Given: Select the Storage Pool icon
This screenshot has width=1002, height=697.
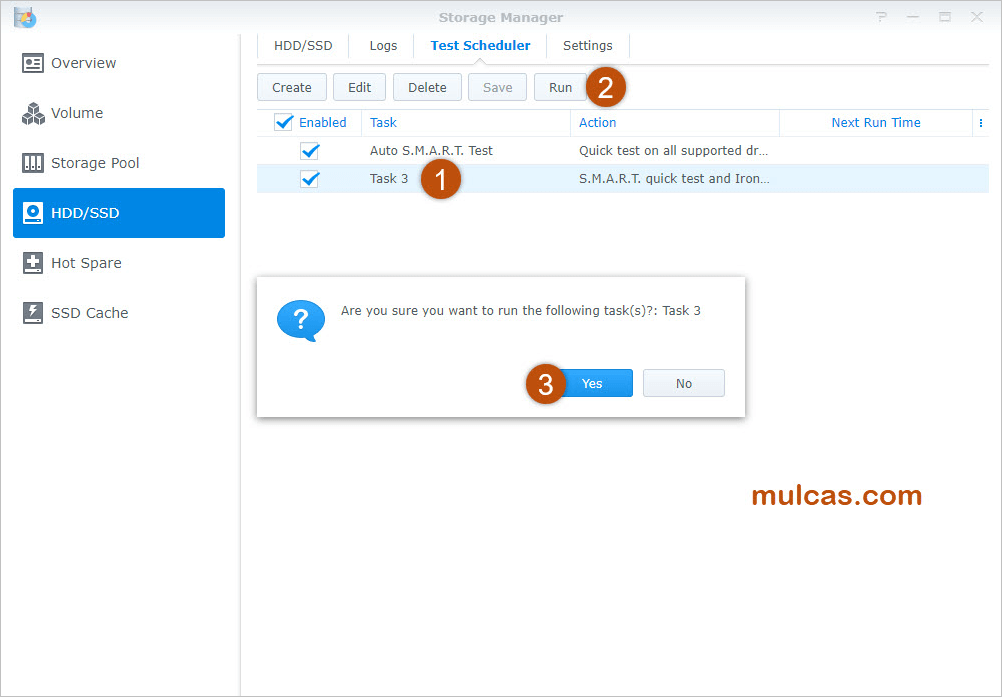Looking at the screenshot, I should pyautogui.click(x=33, y=163).
